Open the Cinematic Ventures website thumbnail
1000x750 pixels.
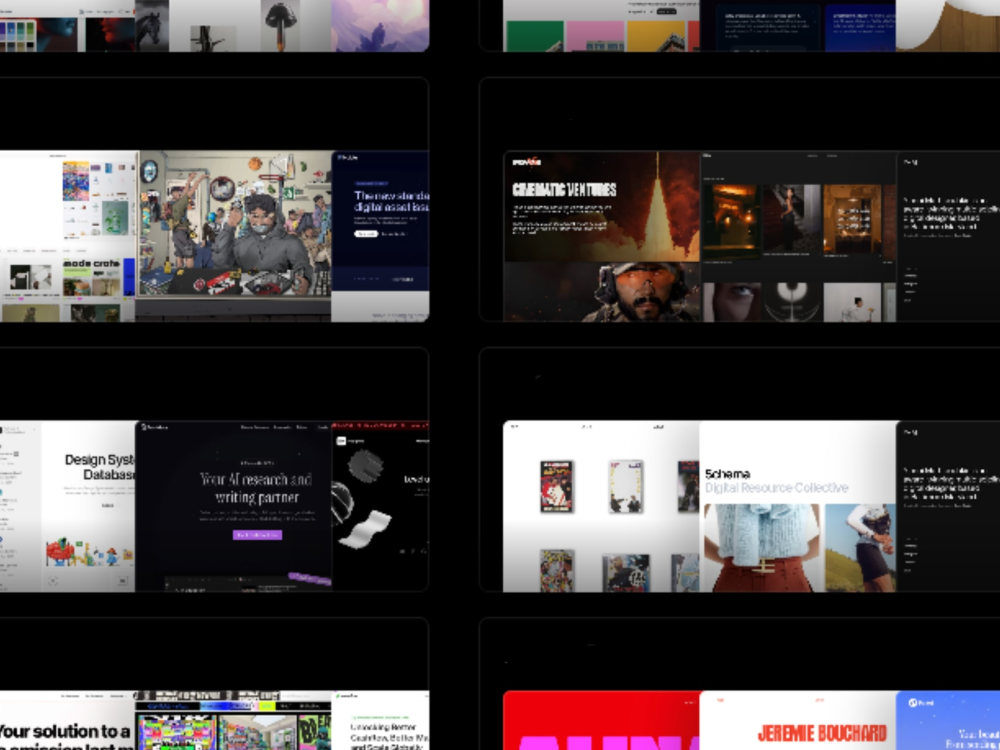(601, 236)
